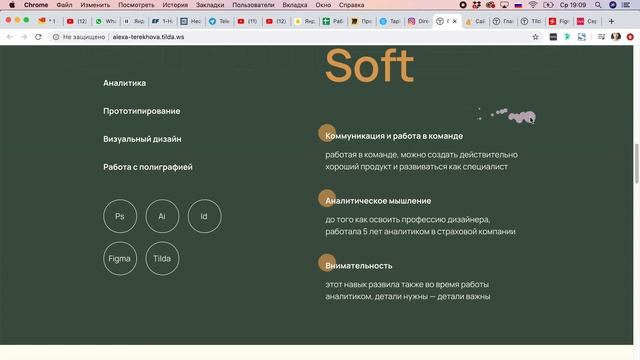The height and width of the screenshot is (360, 640).
Task: Go back with the browser back arrow
Action: pos(10,37)
